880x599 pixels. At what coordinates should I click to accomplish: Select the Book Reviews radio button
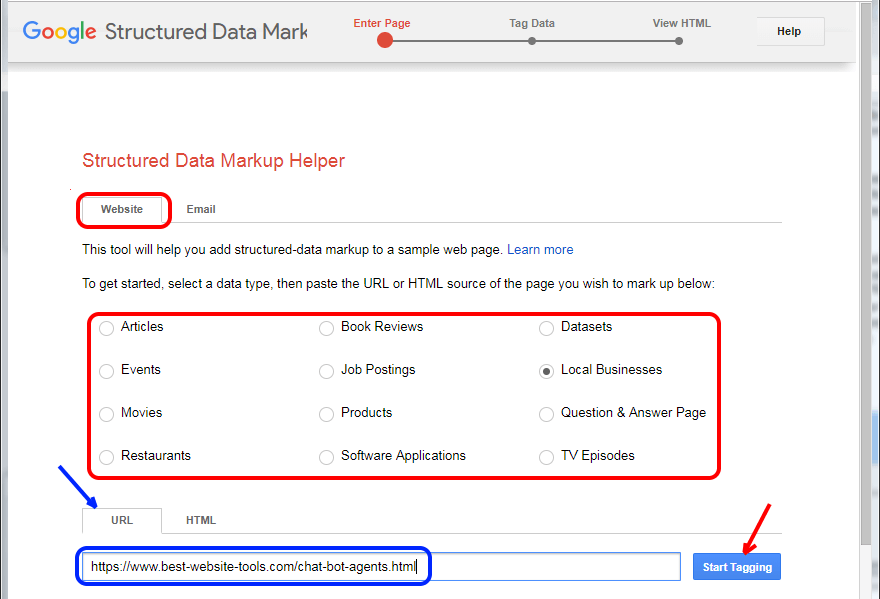click(x=326, y=328)
